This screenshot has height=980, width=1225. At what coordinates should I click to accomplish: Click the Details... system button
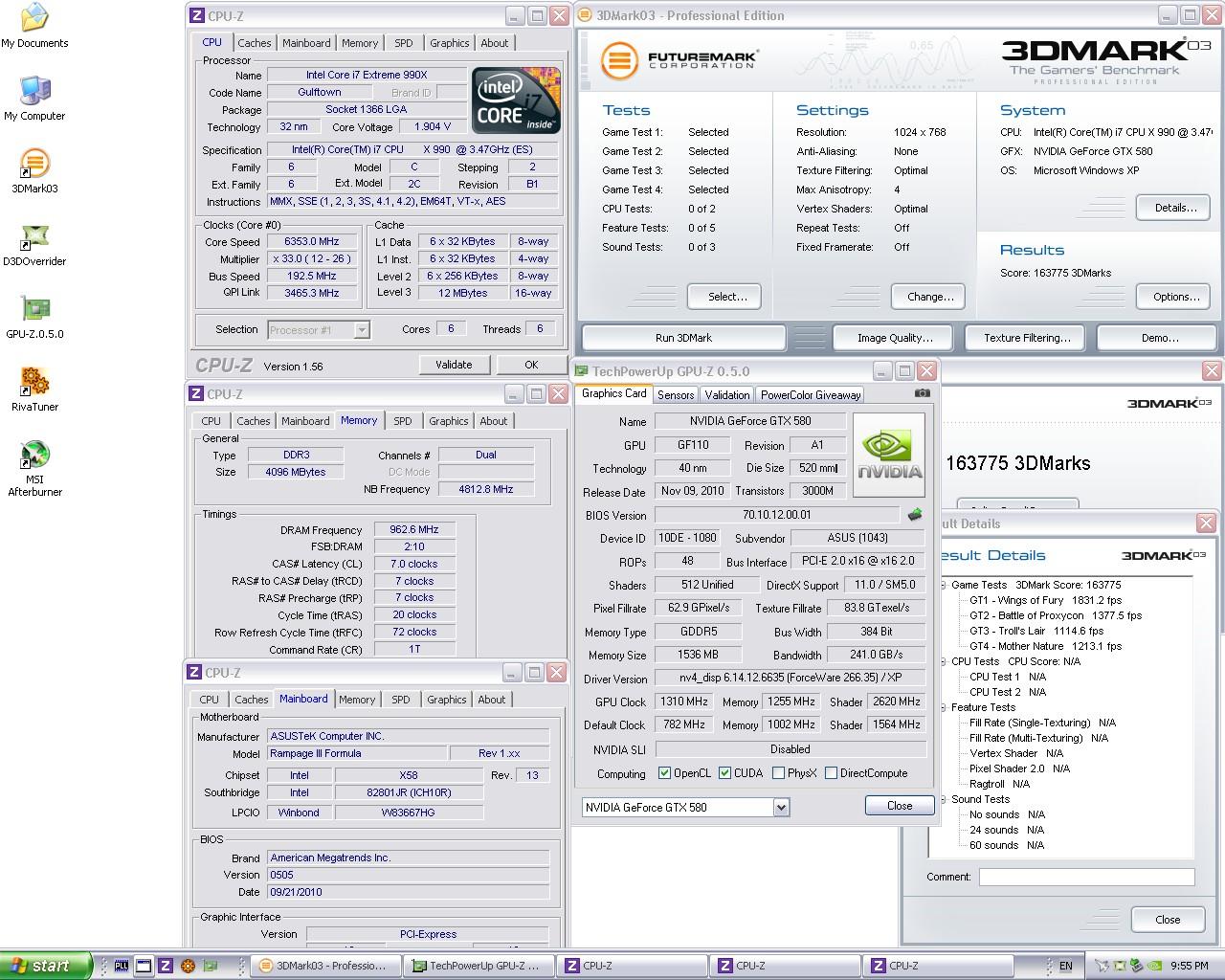coord(1175,208)
